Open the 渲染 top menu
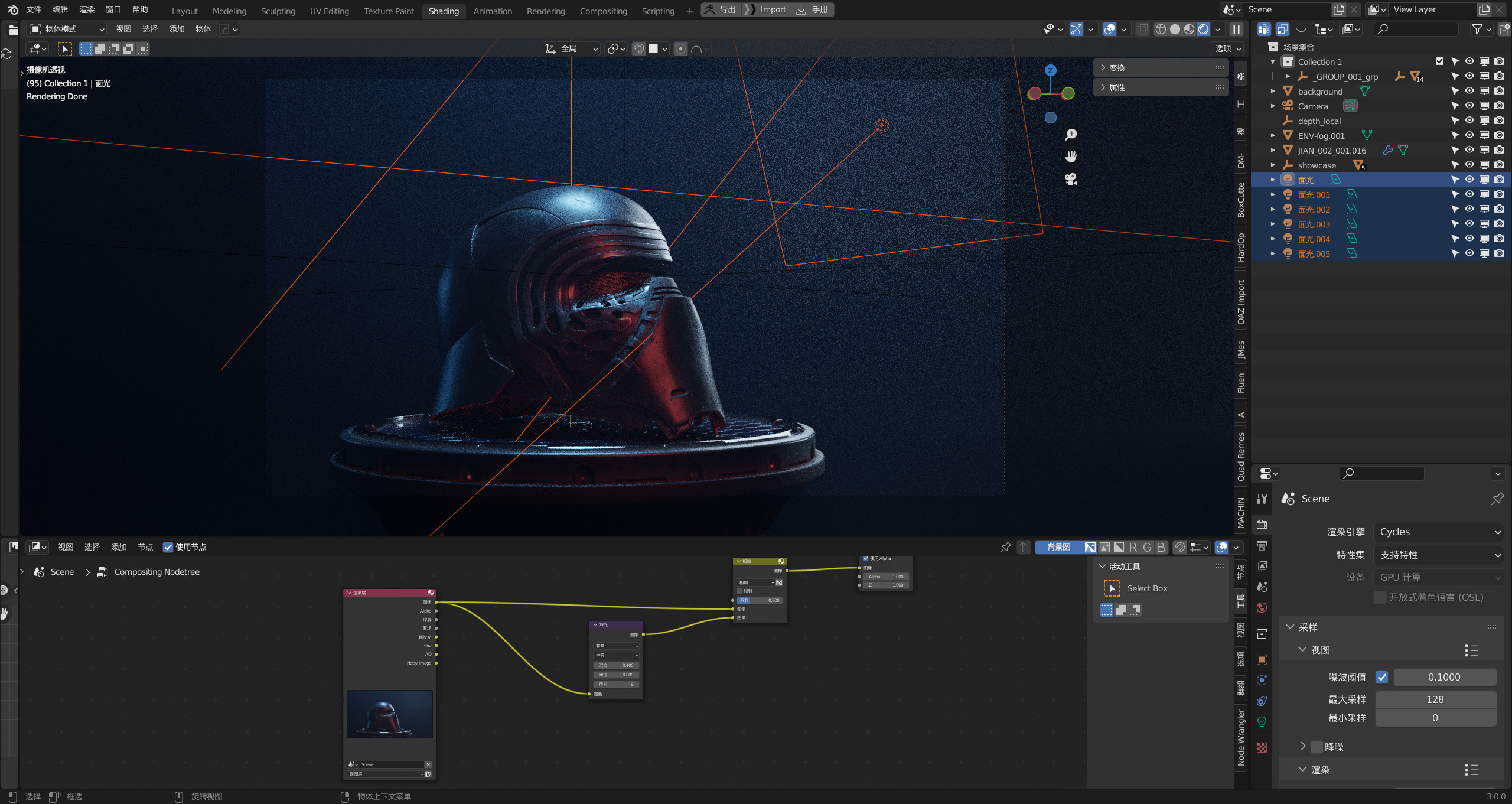This screenshot has height=804, width=1512. 87,10
